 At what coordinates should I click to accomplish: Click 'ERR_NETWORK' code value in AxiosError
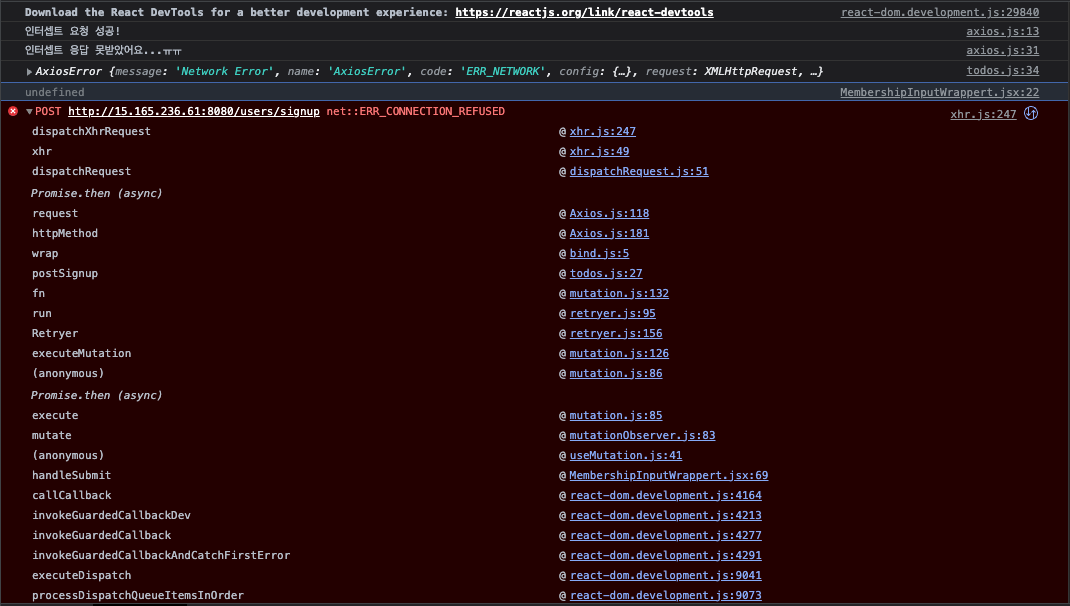[x=503, y=72]
